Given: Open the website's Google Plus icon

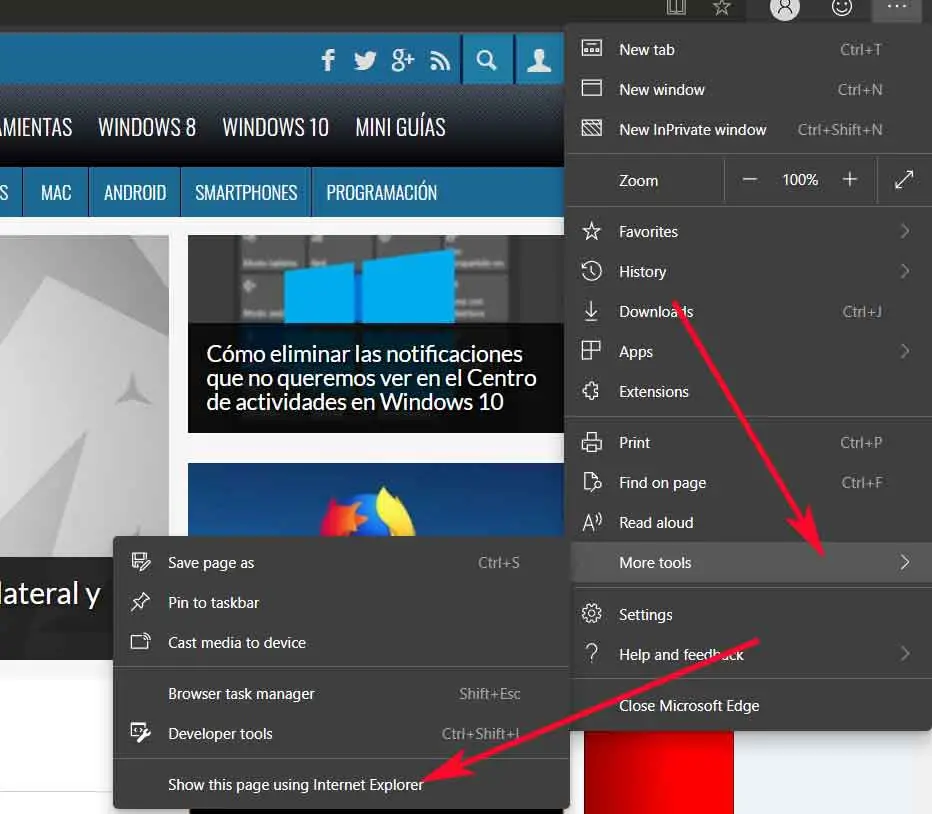Looking at the screenshot, I should [x=402, y=60].
